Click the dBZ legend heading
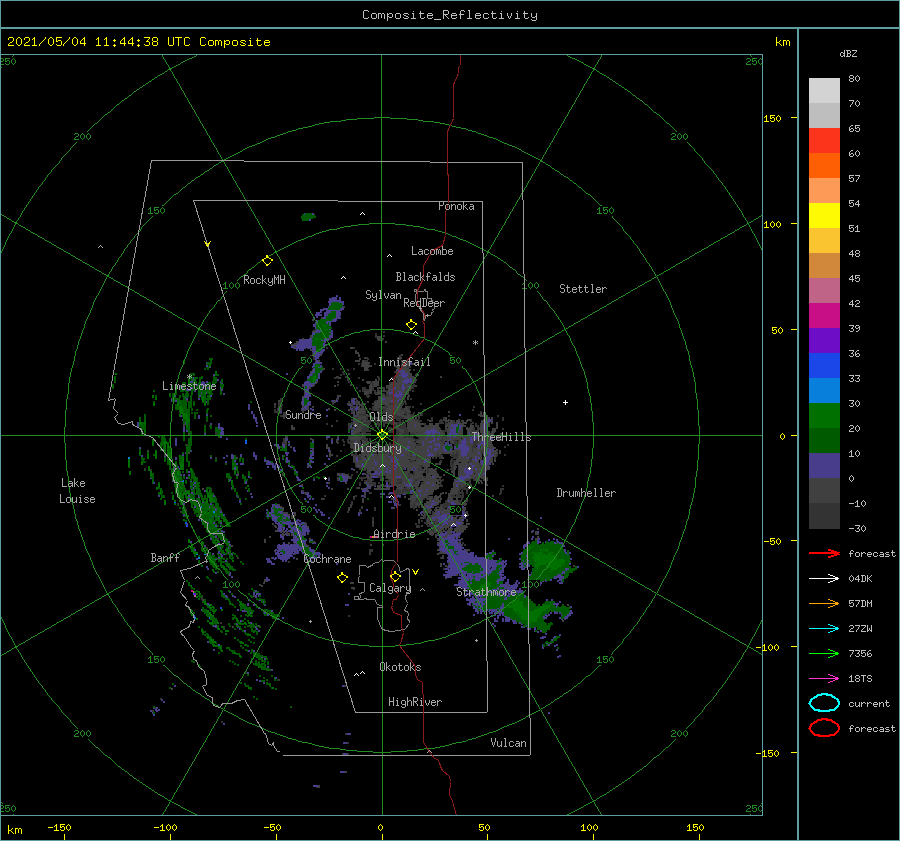The width and height of the screenshot is (900, 841). [x=848, y=53]
